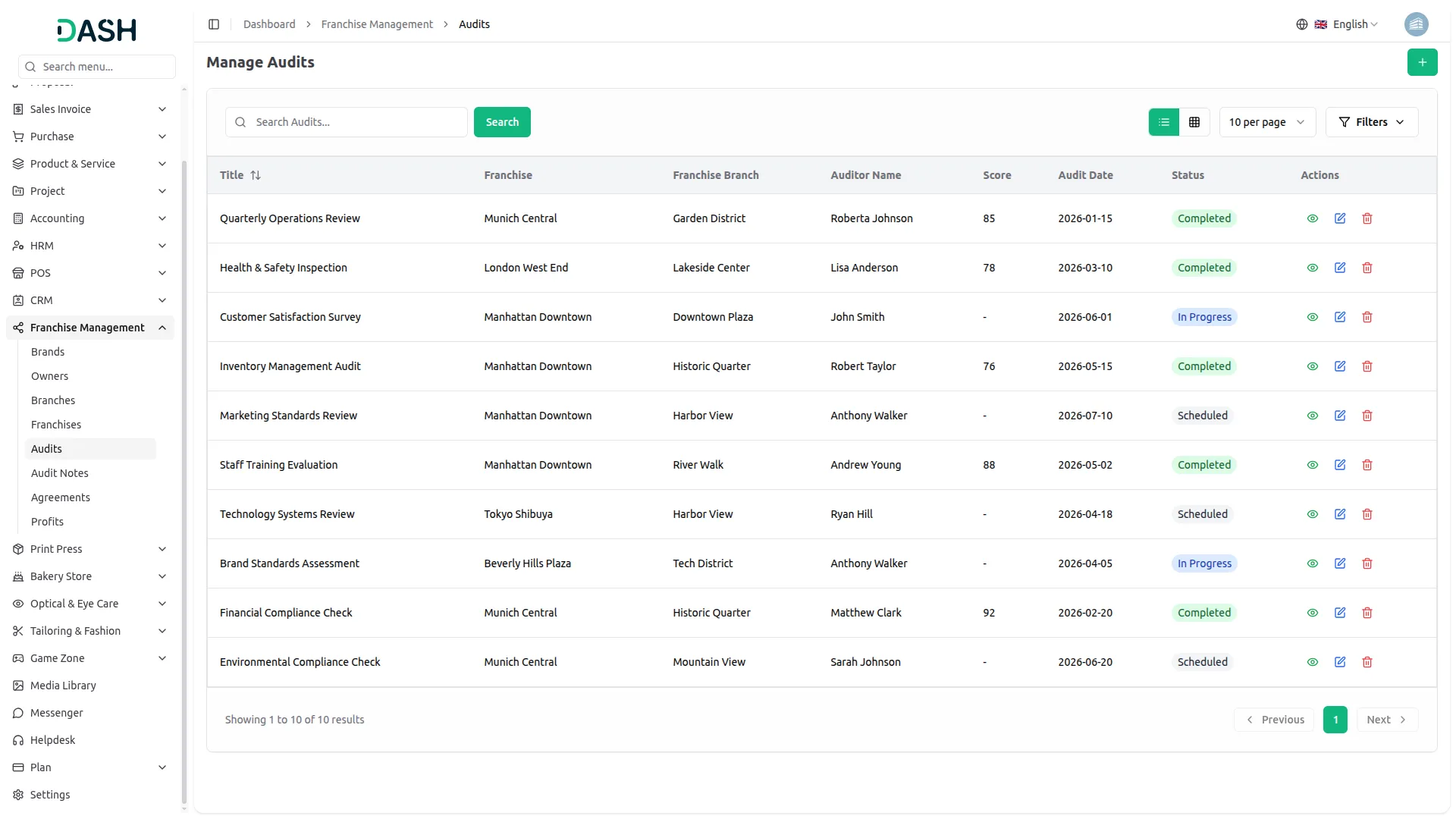The height and width of the screenshot is (819, 1456).
Task: View the Environmental Compliance Check audit
Action: pyautogui.click(x=1312, y=662)
